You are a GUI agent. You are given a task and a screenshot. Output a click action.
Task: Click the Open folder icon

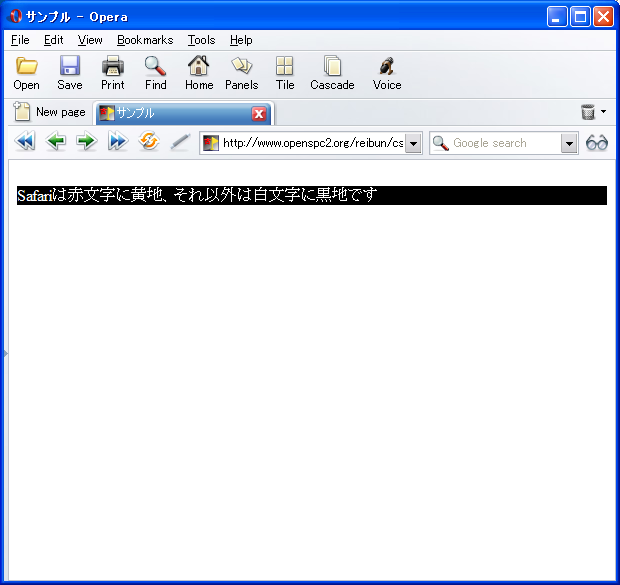point(27,67)
